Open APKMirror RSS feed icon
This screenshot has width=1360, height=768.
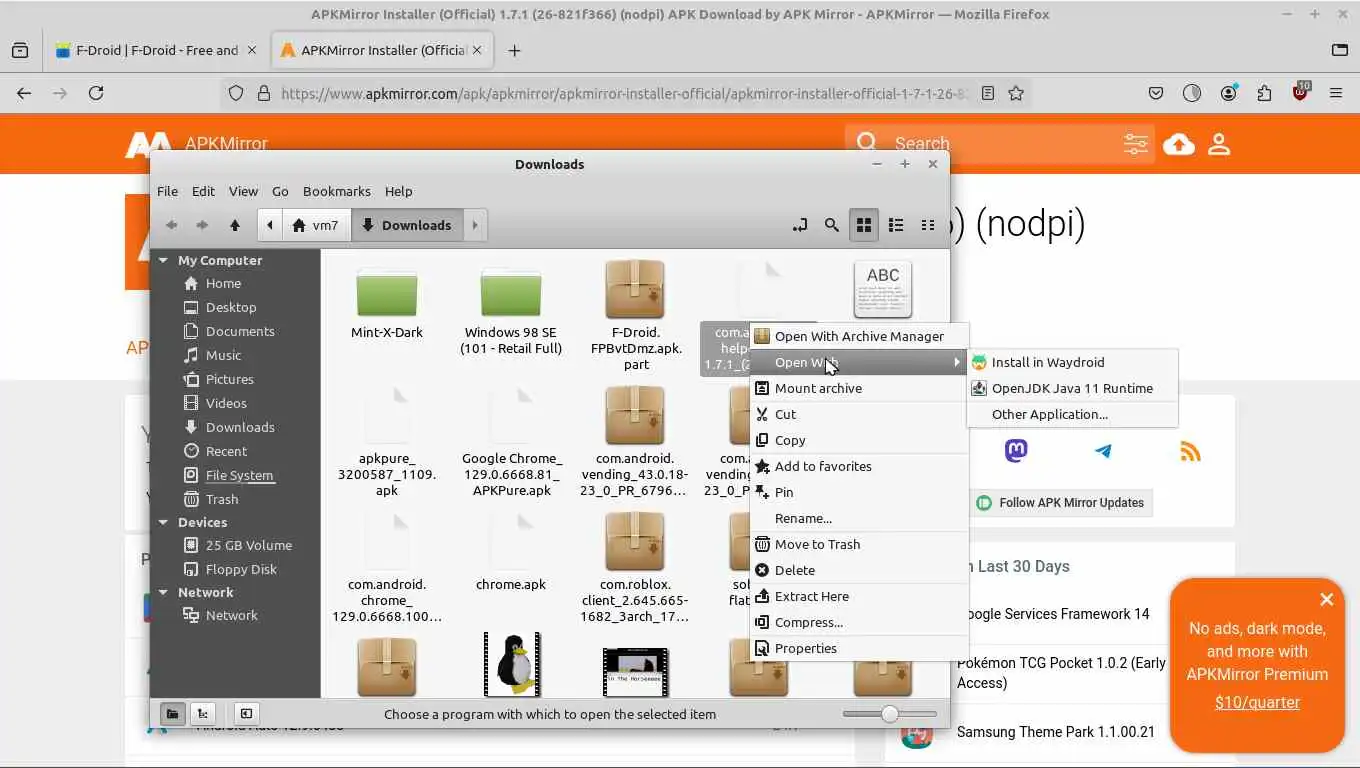[1190, 451]
